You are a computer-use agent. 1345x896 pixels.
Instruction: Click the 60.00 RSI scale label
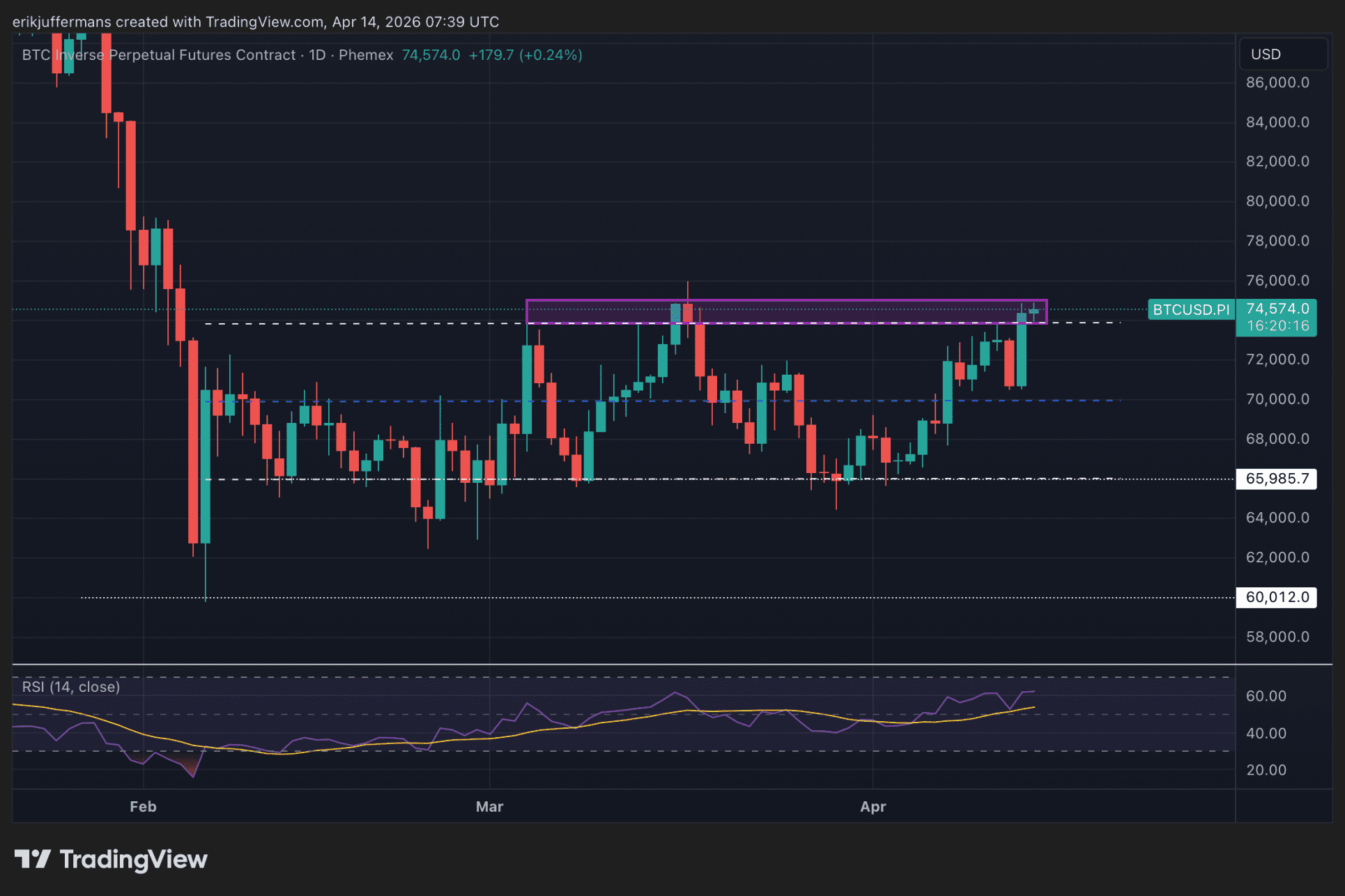point(1266,696)
